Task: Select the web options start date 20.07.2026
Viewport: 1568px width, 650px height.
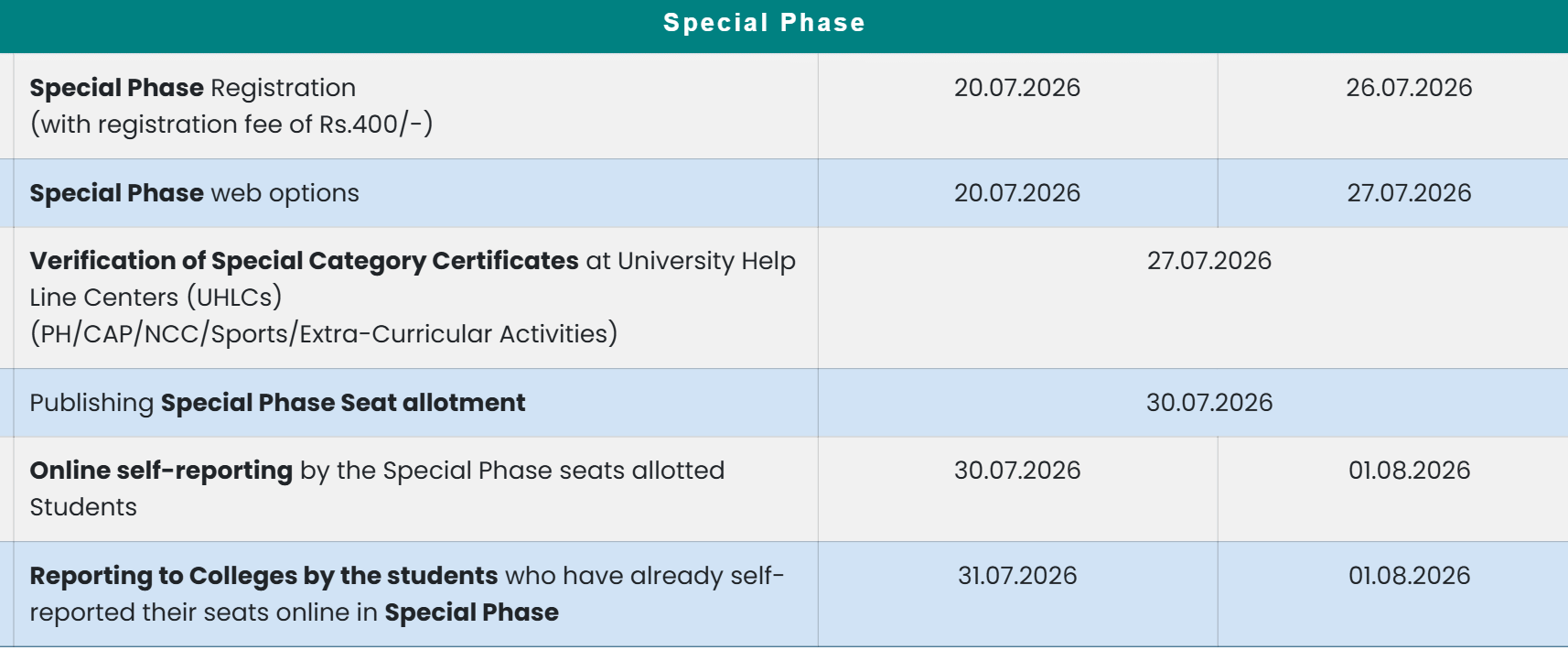Action: click(1017, 193)
